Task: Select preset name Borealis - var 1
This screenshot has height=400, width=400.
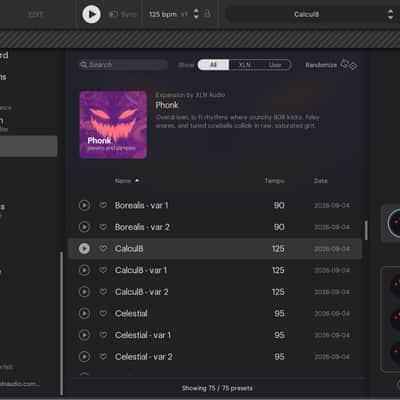Action: [142, 205]
